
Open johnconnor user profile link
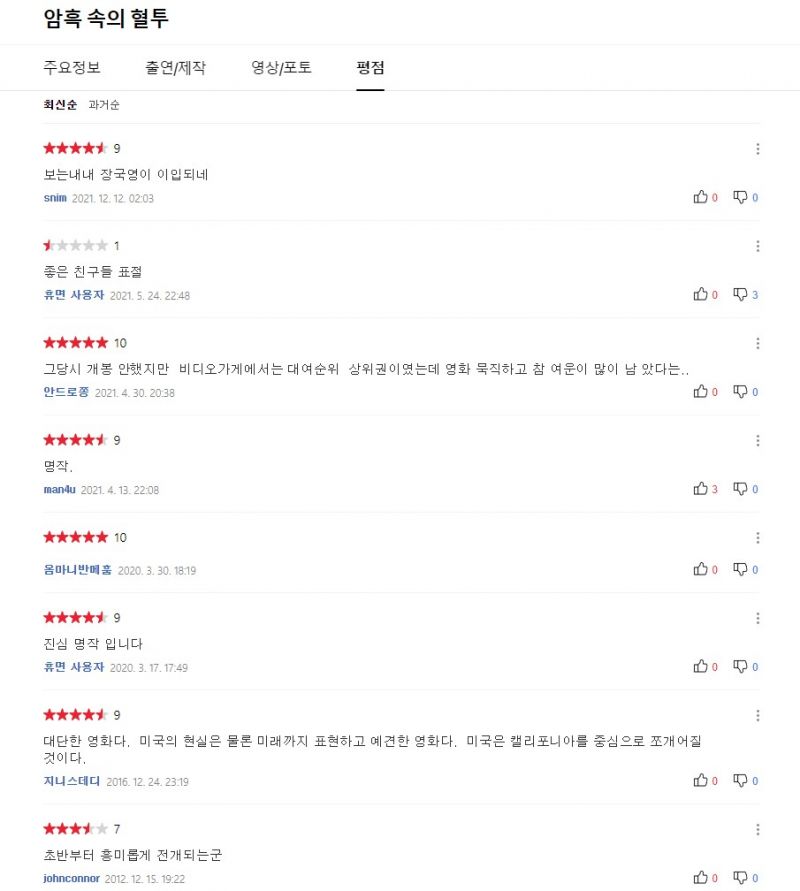pyautogui.click(x=72, y=878)
